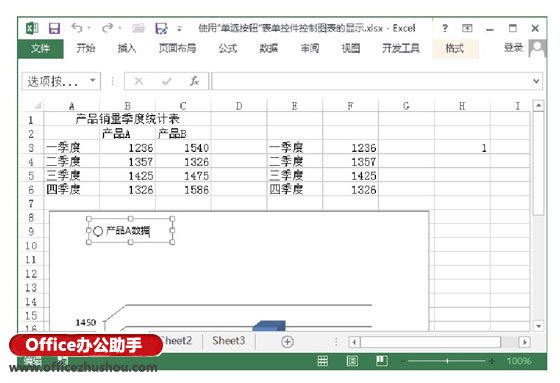The width and height of the screenshot is (560, 383).
Task: Cancel the formula entry with X
Action: click(x=139, y=81)
